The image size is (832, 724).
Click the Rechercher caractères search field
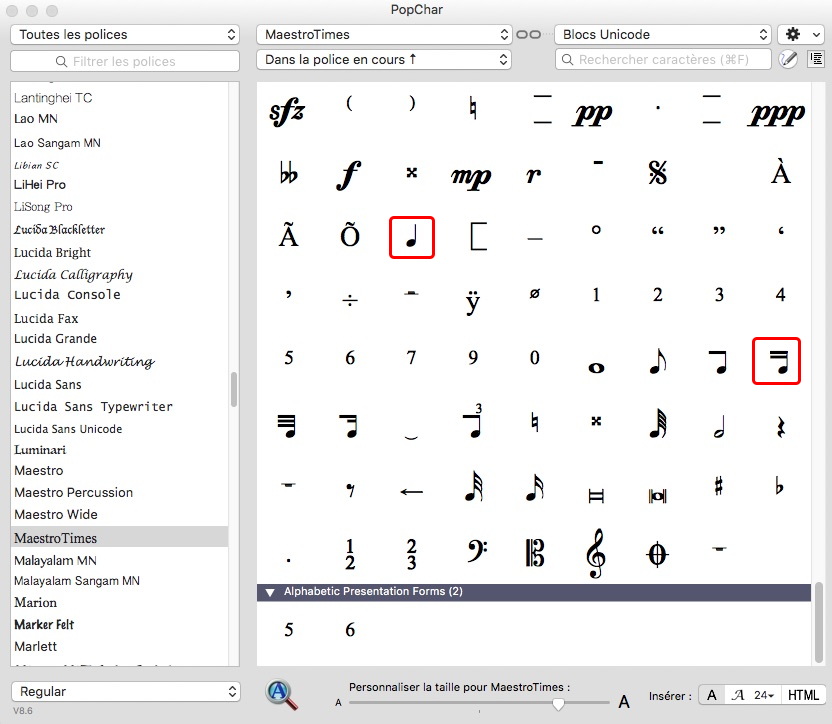point(670,60)
